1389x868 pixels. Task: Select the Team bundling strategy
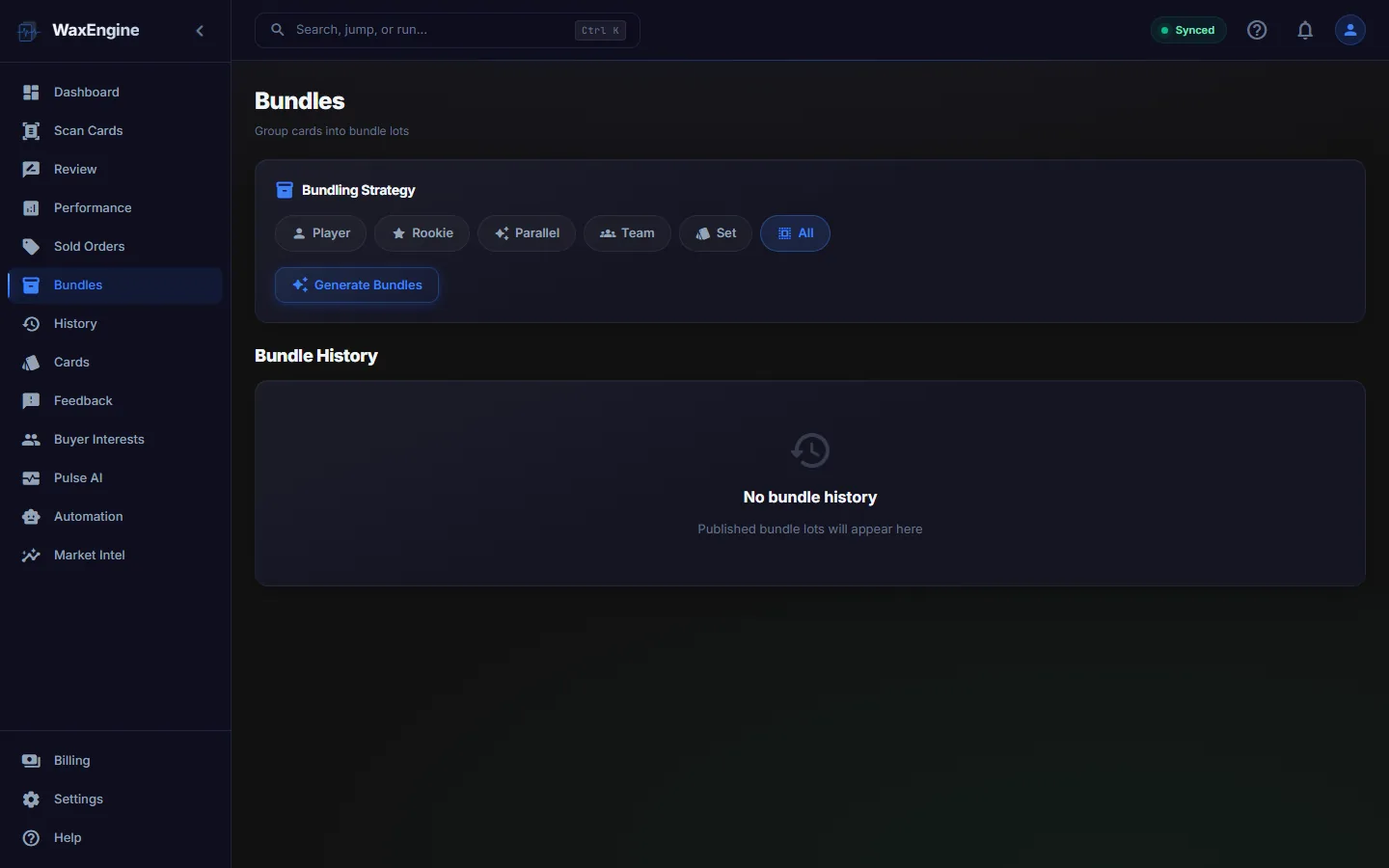(x=627, y=233)
